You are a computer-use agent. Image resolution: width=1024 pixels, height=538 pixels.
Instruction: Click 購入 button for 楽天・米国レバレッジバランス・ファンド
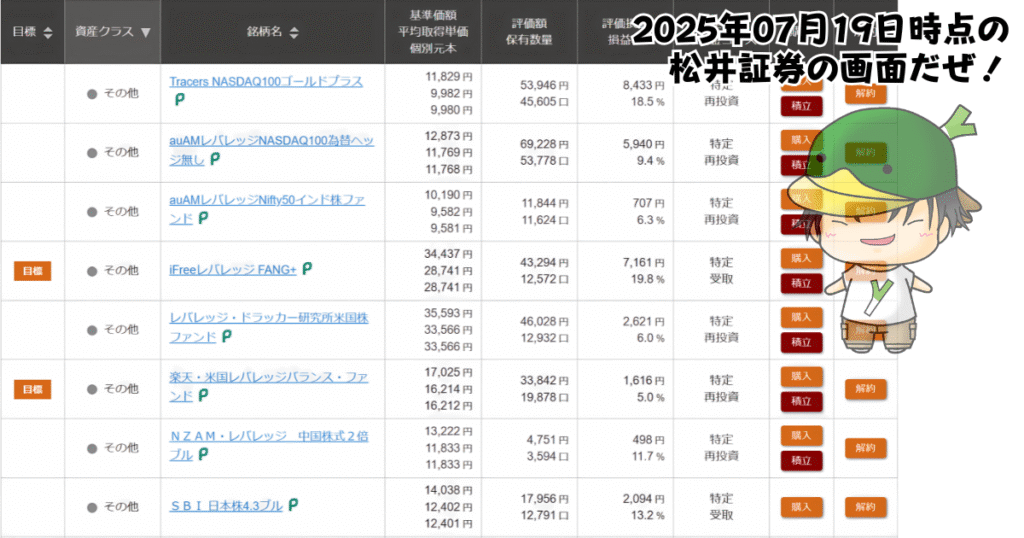(801, 377)
